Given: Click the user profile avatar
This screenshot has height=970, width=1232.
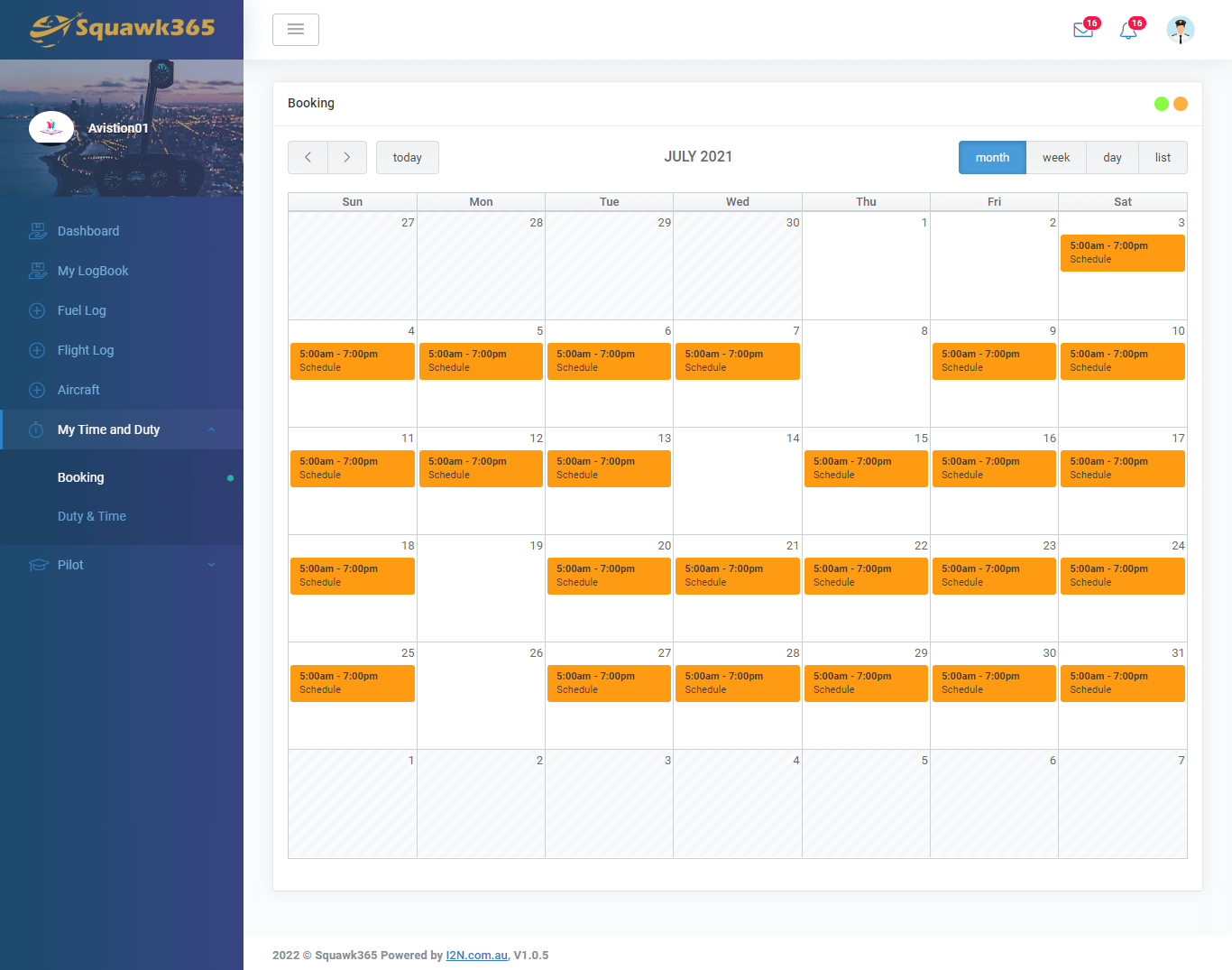Looking at the screenshot, I should point(1180,30).
